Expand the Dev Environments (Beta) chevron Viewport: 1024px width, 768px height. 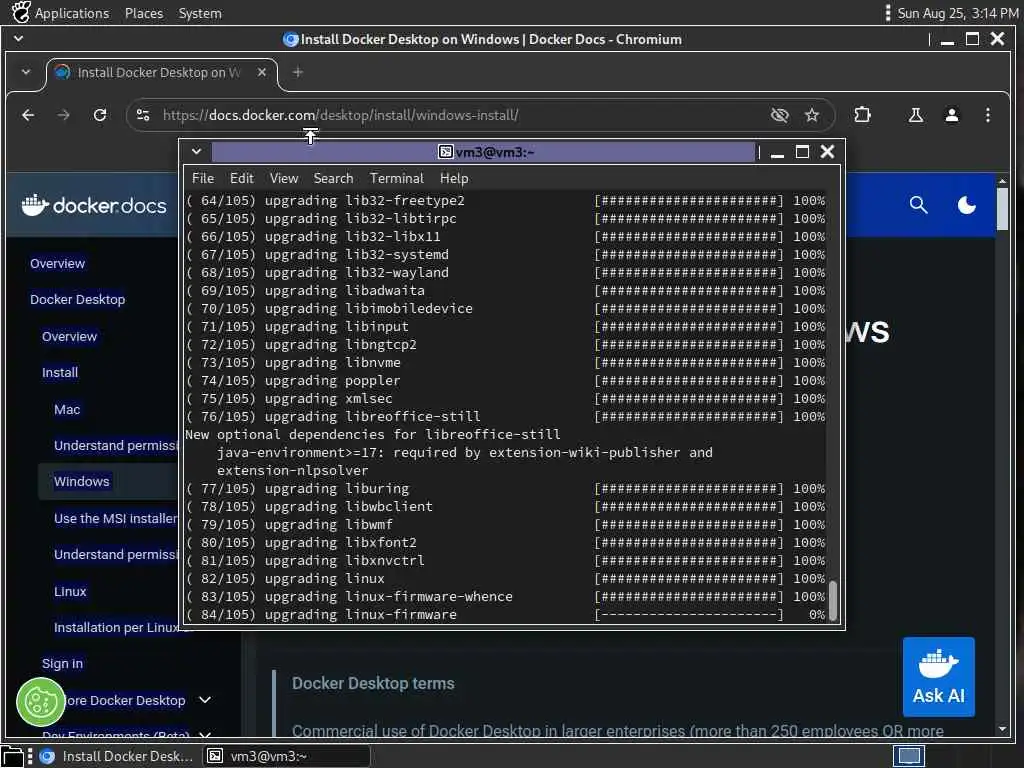205,735
